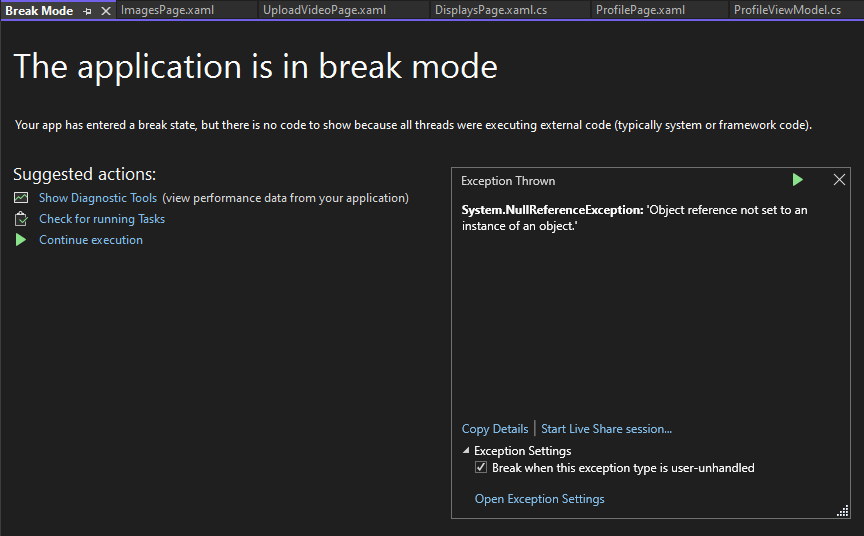The width and height of the screenshot is (864, 536).
Task: Pin the Break Mode tab
Action: [x=88, y=11]
